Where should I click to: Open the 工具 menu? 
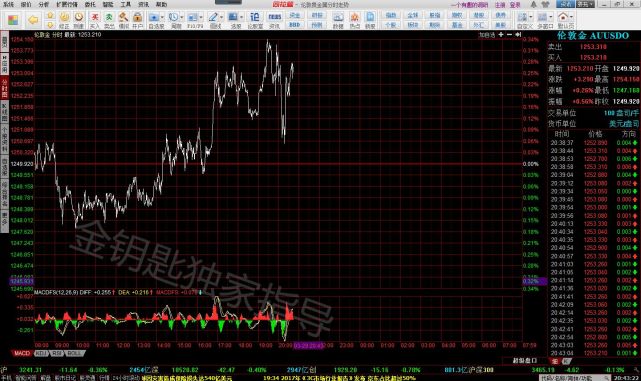coord(126,4)
